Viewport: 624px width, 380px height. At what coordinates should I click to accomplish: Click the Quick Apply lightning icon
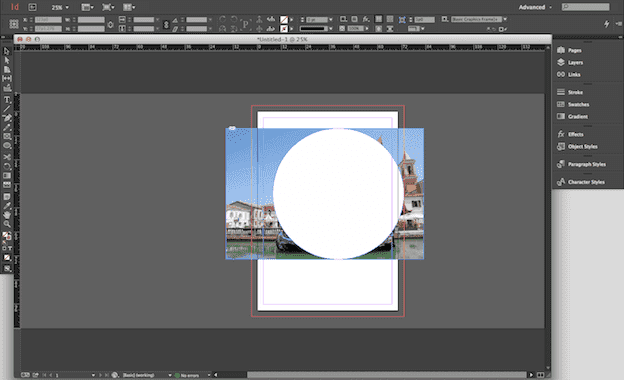606,24
